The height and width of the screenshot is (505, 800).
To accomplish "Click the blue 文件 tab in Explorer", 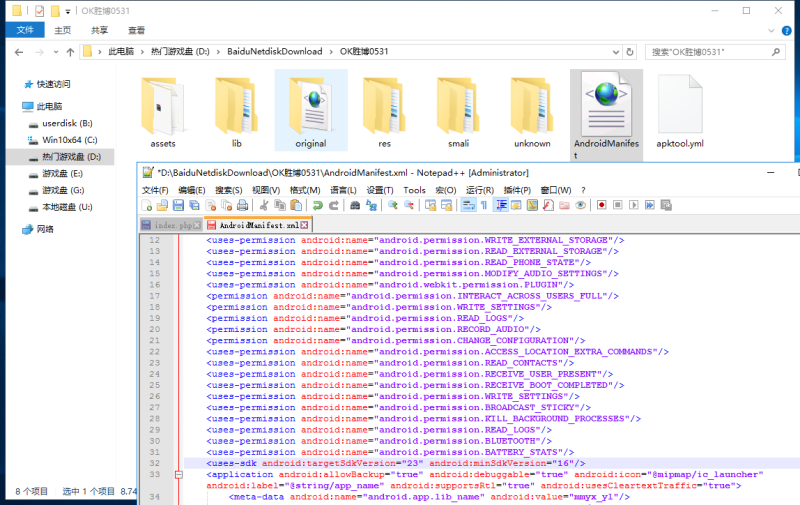I will [25, 30].
